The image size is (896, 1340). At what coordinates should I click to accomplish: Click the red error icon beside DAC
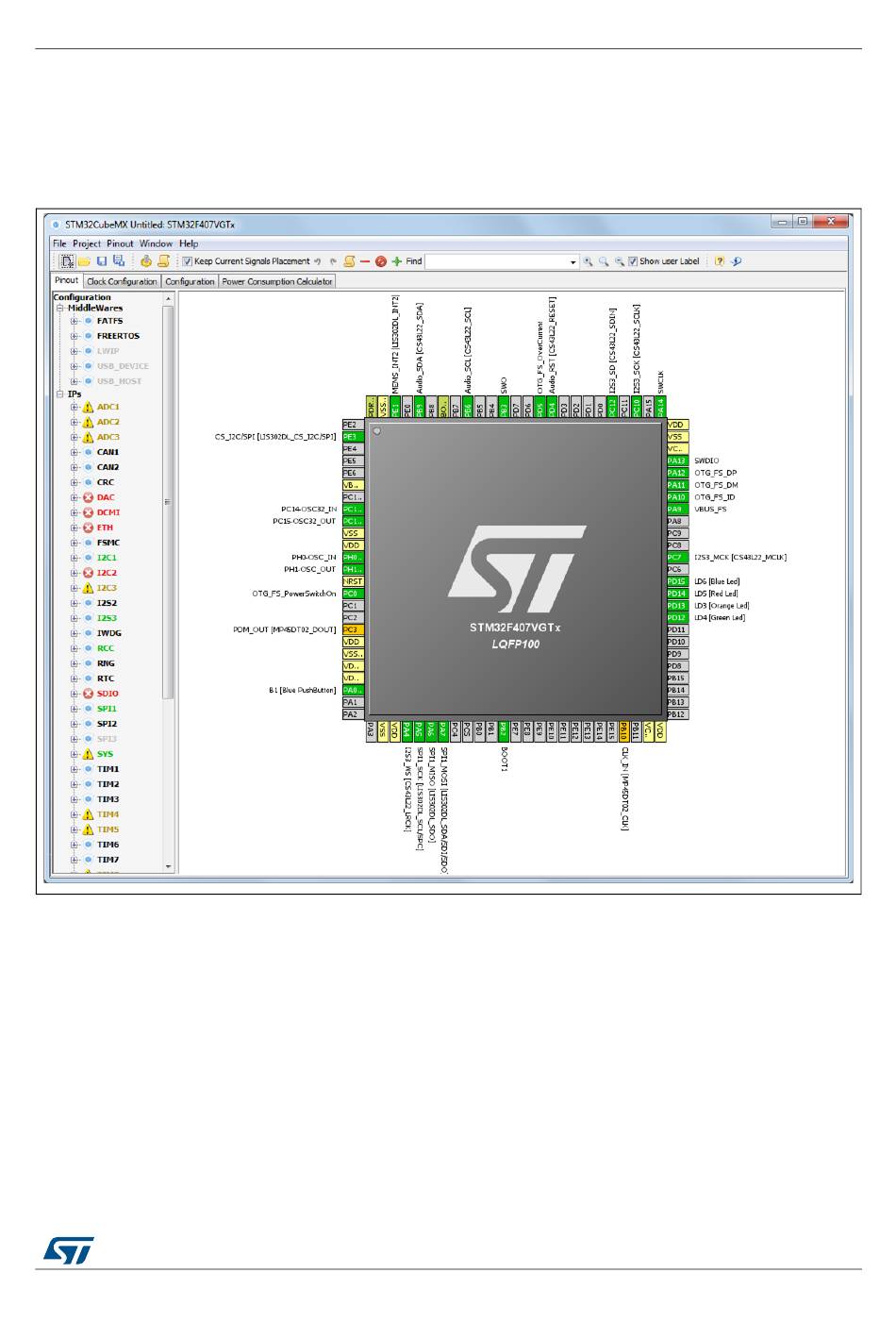pos(89,497)
